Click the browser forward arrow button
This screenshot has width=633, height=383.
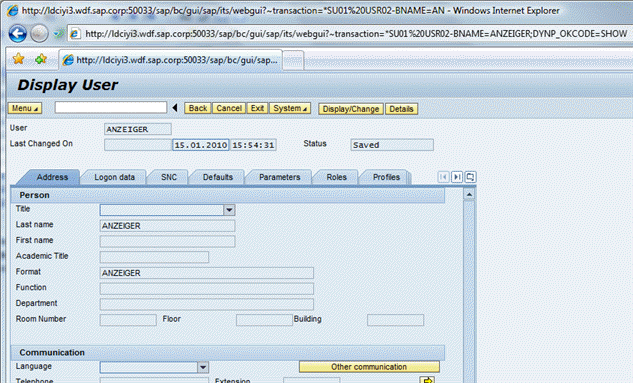pyautogui.click(x=39, y=33)
